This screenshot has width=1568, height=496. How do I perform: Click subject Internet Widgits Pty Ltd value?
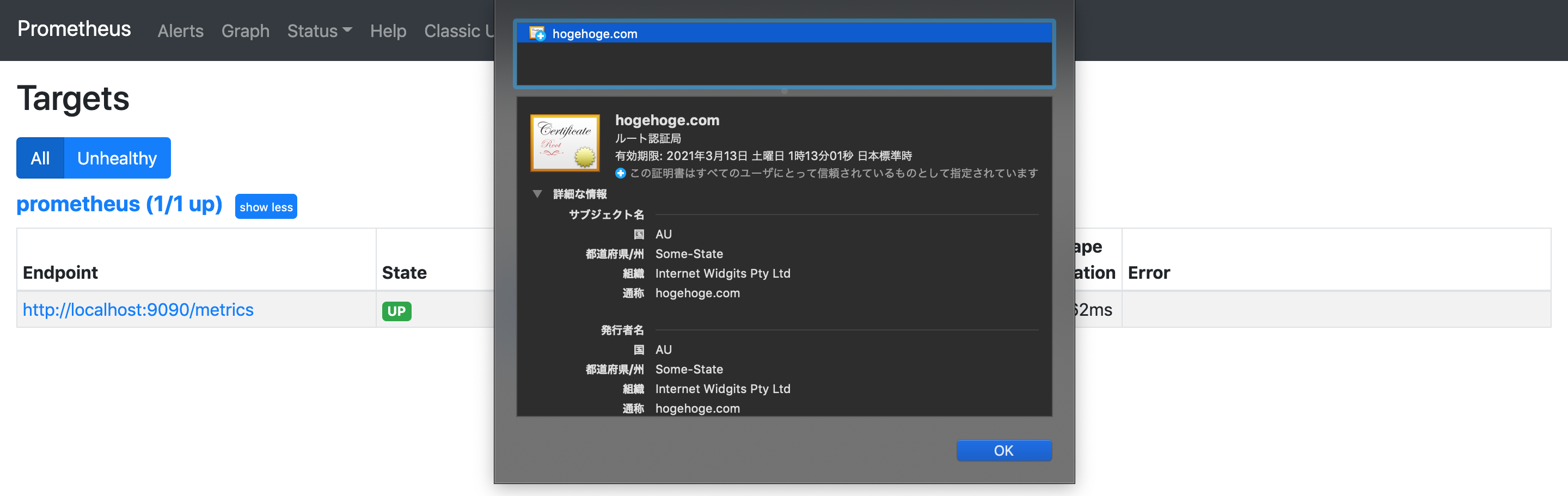point(722,273)
